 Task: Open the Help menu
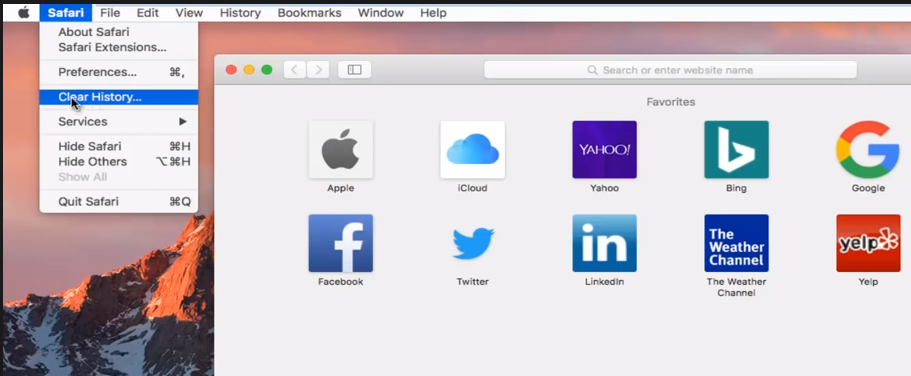[433, 13]
